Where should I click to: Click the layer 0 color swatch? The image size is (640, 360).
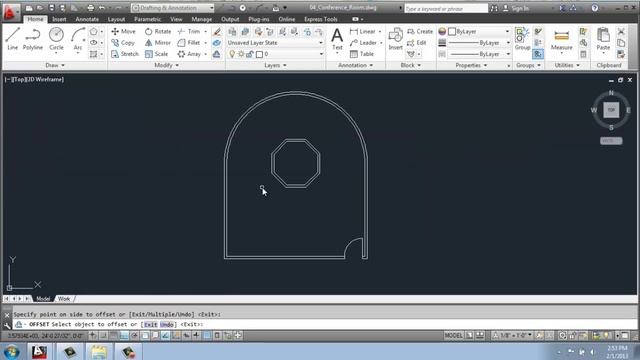259,54
